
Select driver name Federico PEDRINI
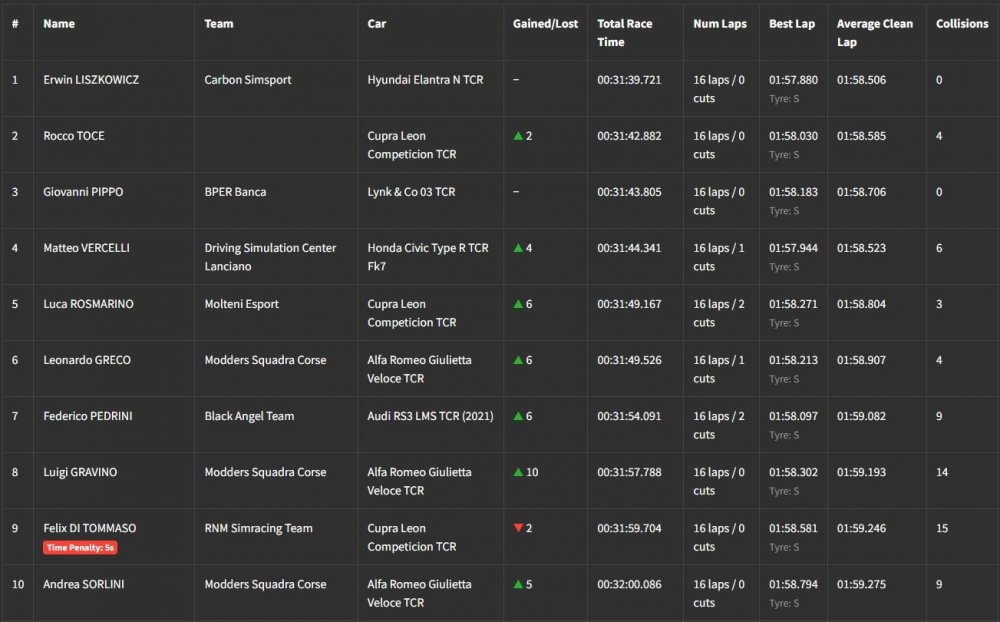[x=87, y=417]
